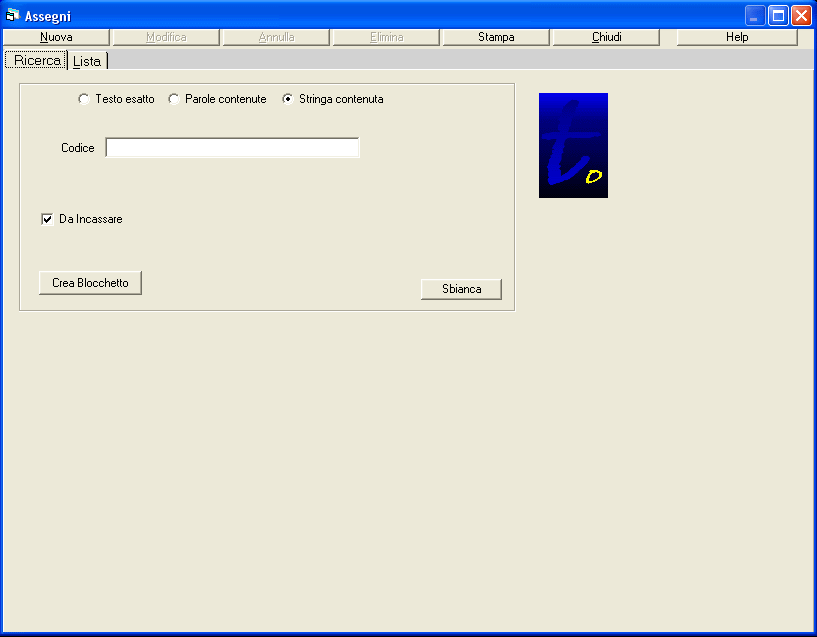
Task: Click the greyed-out Annulla button
Action: click(276, 37)
